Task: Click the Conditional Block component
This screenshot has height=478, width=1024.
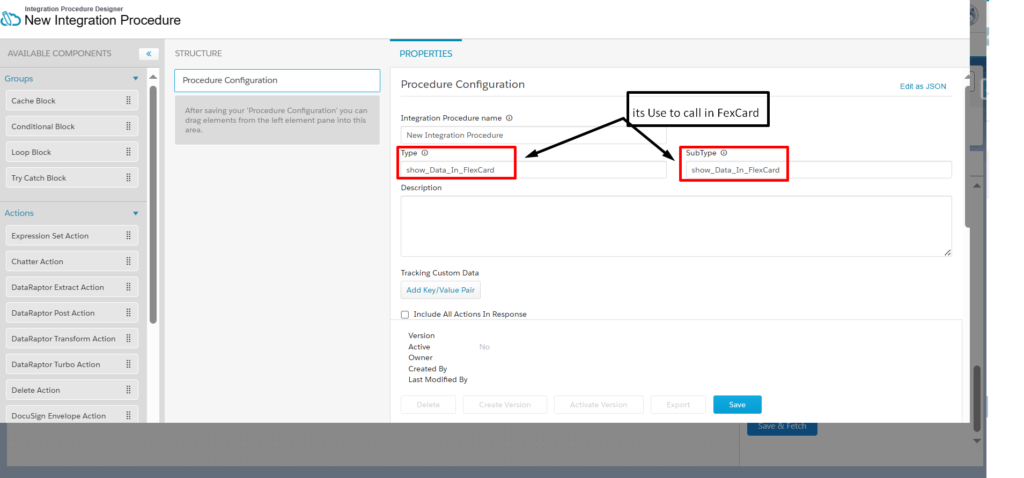Action: click(72, 126)
